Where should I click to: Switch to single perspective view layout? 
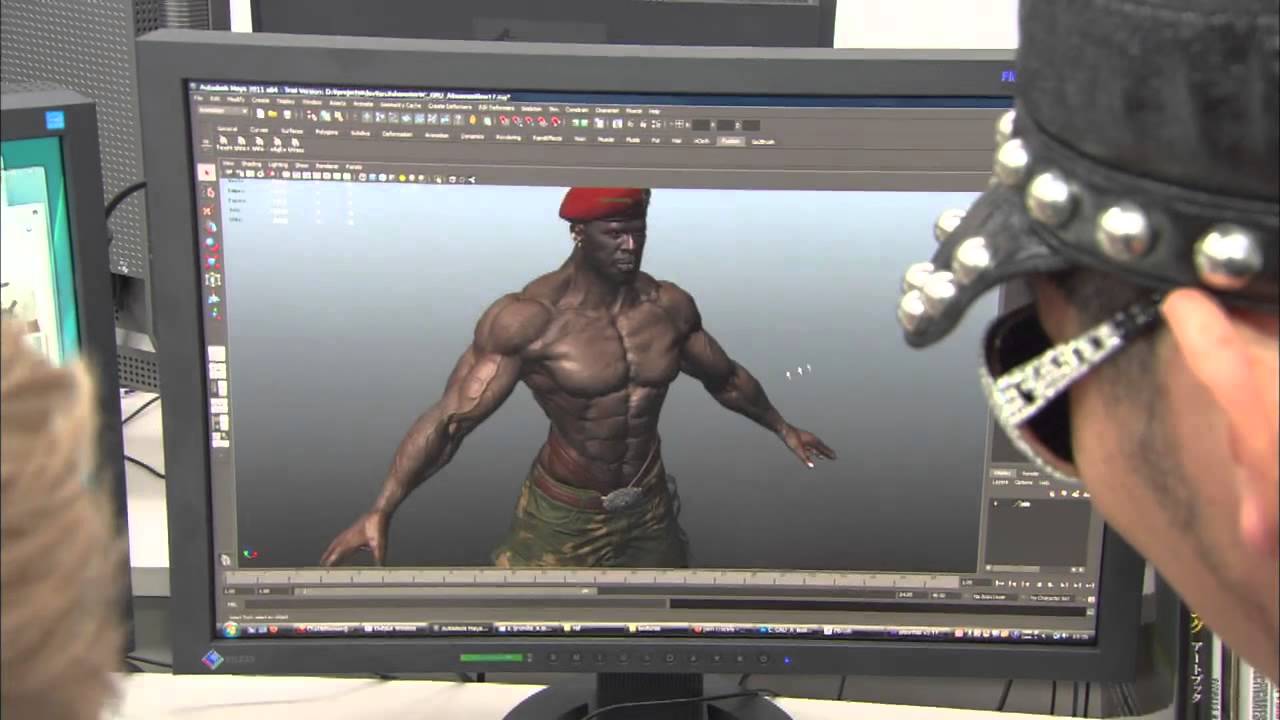click(216, 354)
